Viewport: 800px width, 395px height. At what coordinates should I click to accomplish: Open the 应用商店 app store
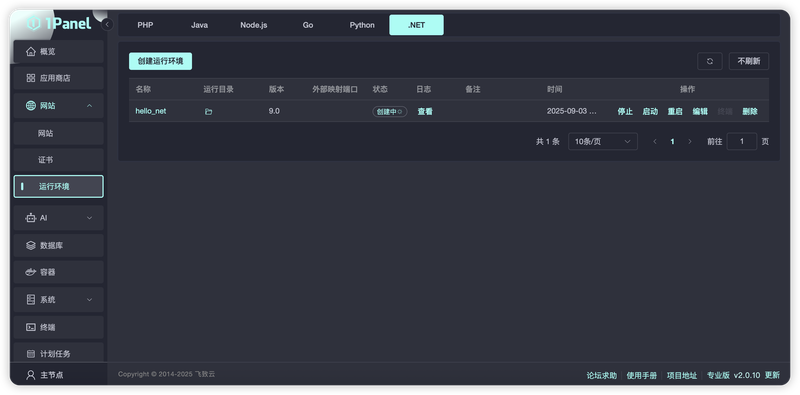coord(59,78)
